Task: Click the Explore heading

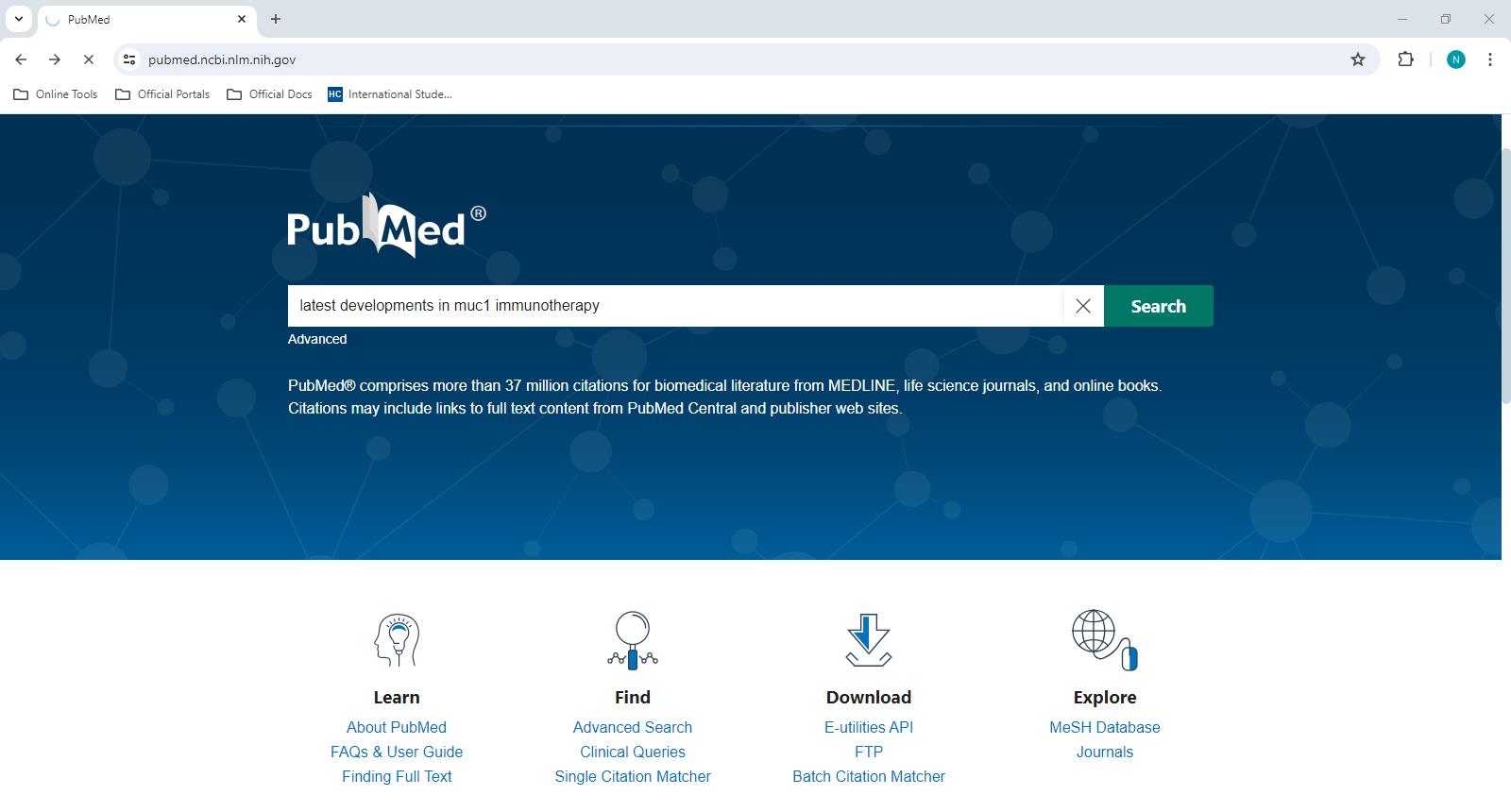Action: pos(1105,697)
